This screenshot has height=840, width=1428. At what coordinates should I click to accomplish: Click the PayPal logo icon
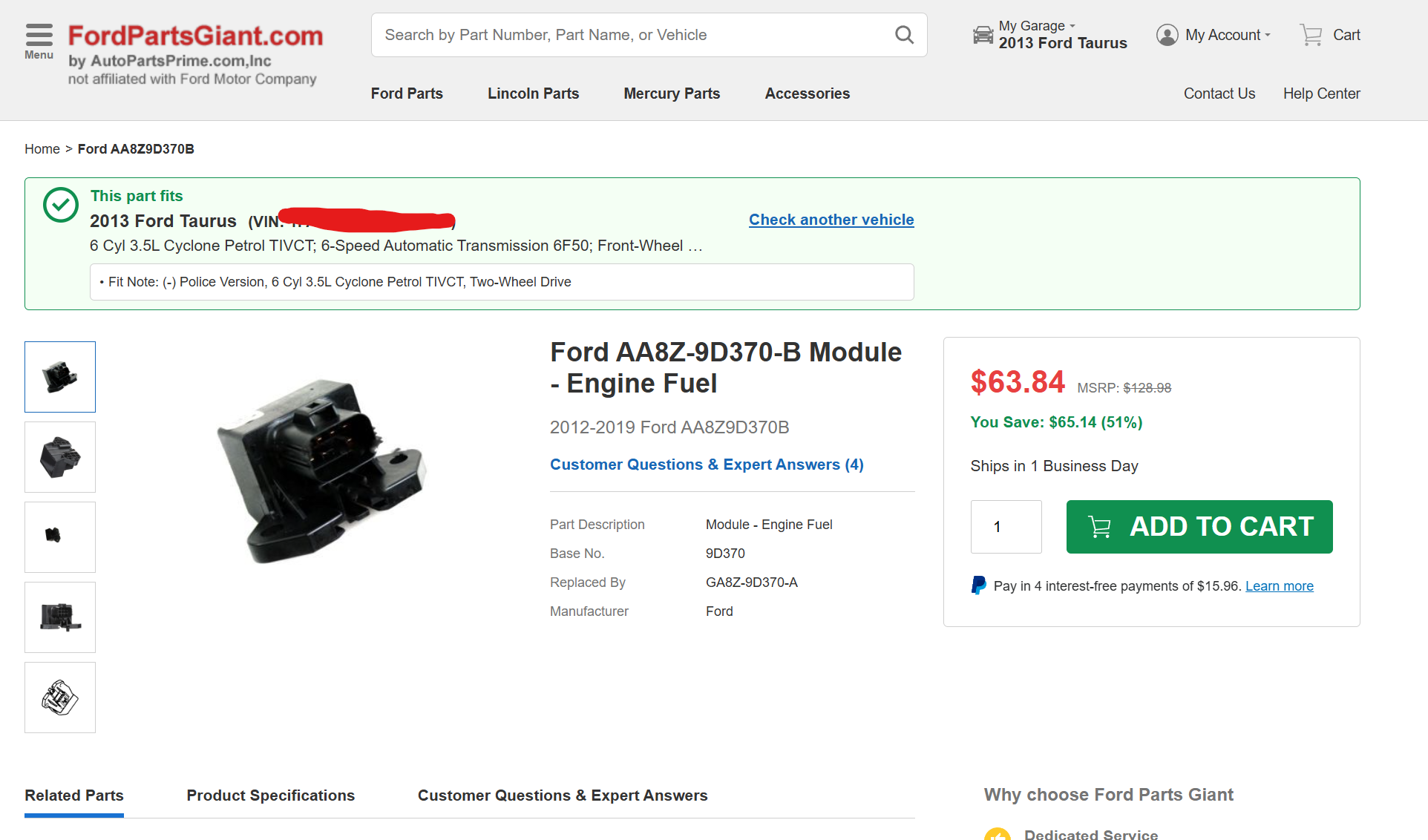click(x=979, y=585)
